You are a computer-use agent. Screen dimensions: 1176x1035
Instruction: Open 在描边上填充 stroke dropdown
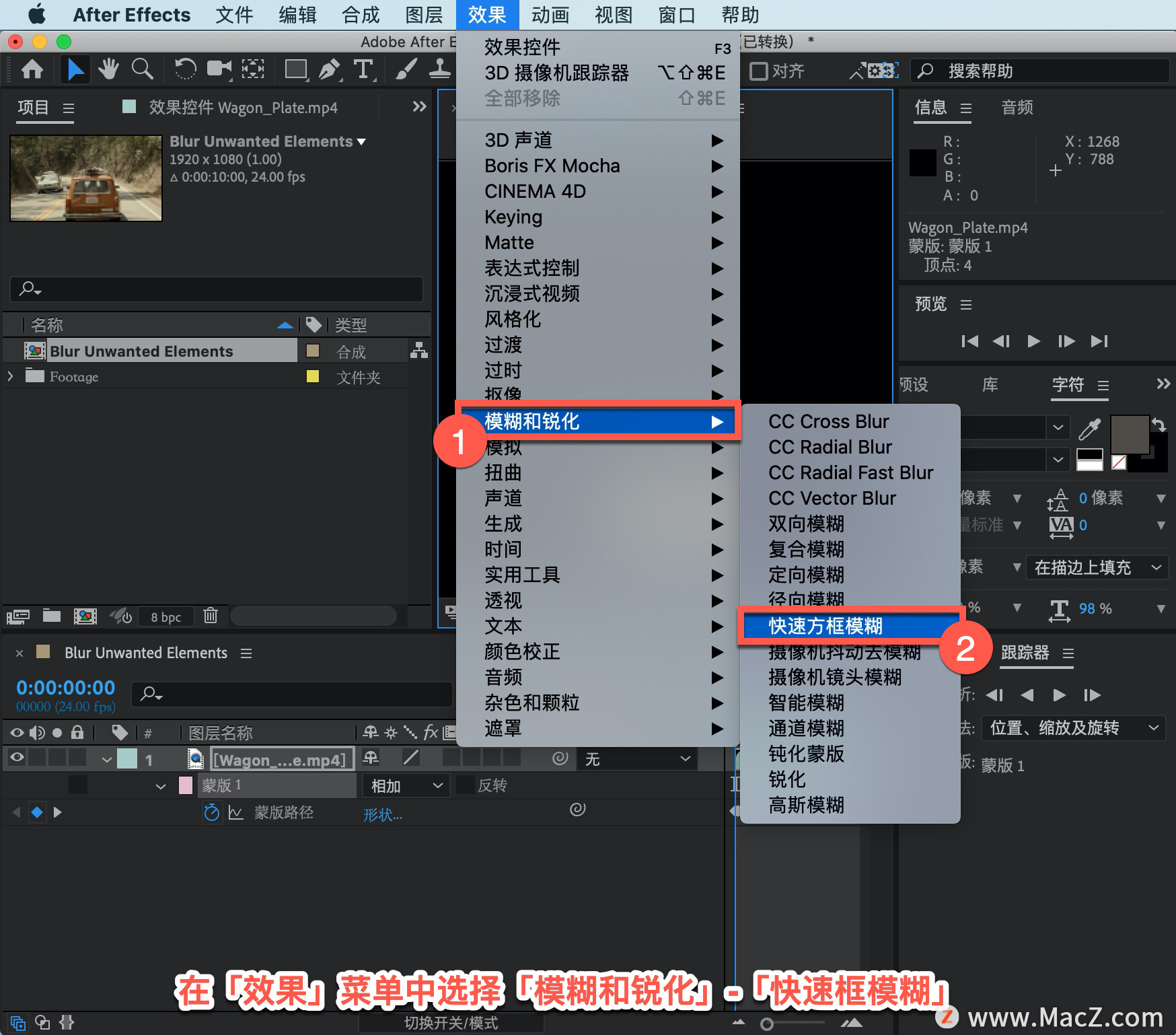[1097, 567]
